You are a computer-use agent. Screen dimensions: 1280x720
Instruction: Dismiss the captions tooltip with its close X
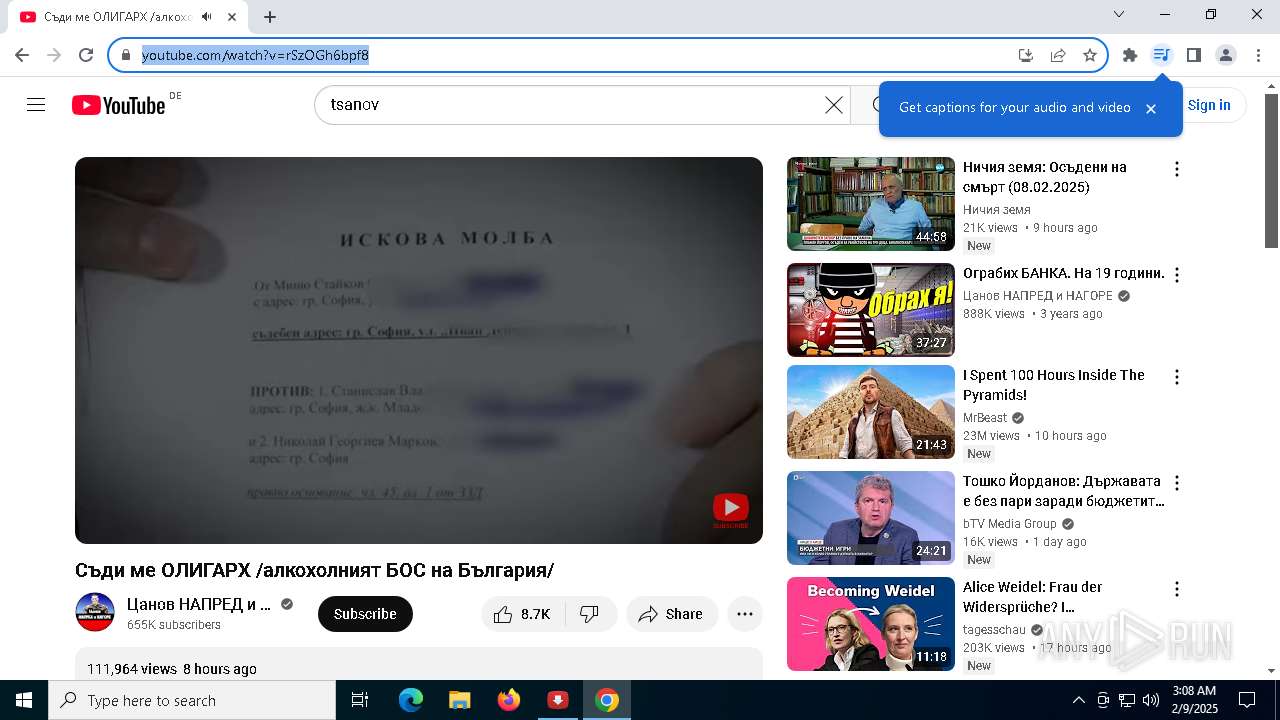(x=1150, y=108)
